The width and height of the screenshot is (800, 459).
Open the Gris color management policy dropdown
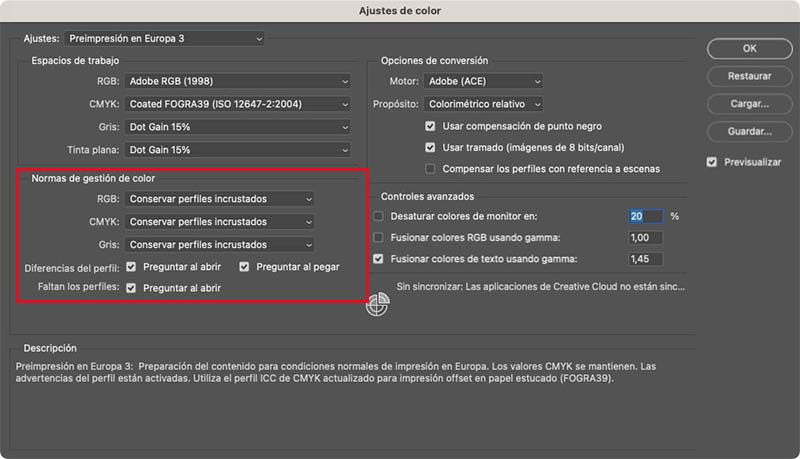pyautogui.click(x=219, y=245)
